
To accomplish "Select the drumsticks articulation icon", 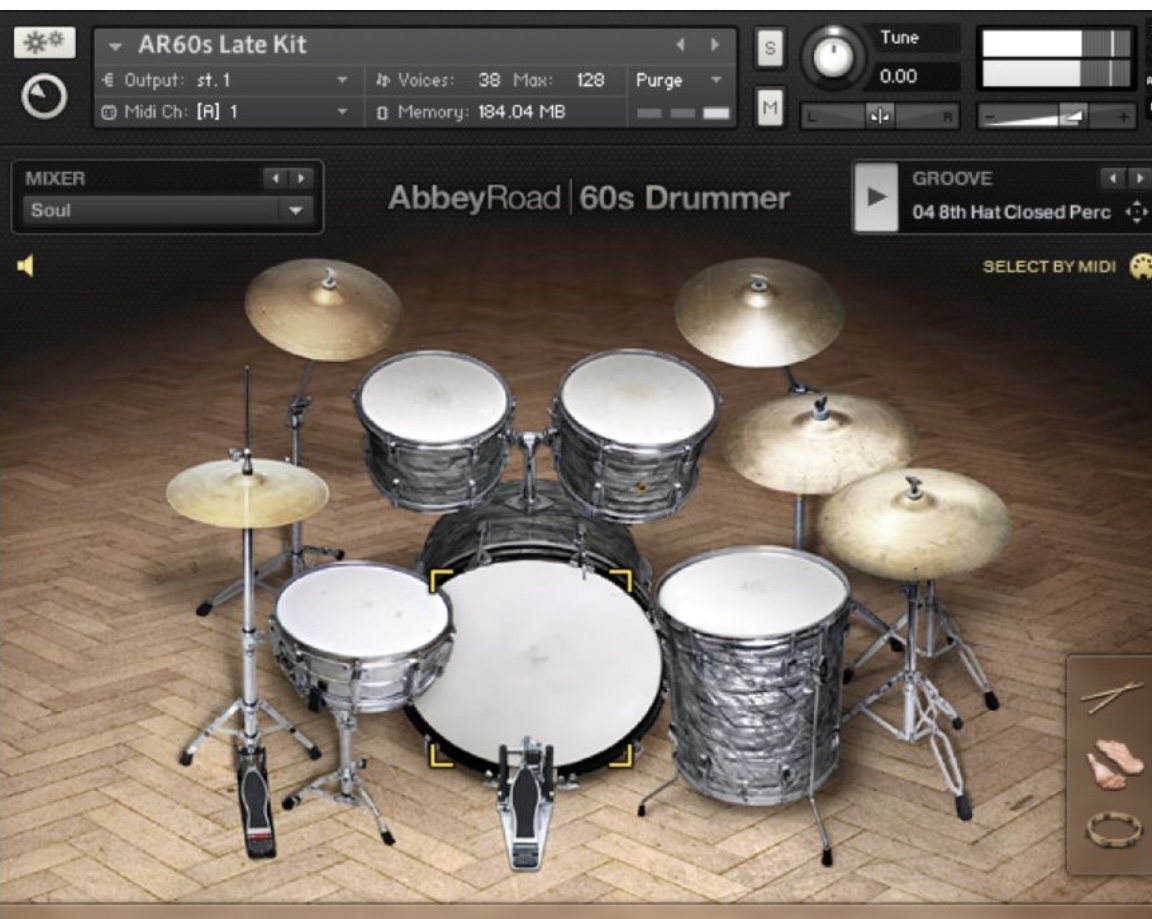I will coord(1112,697).
